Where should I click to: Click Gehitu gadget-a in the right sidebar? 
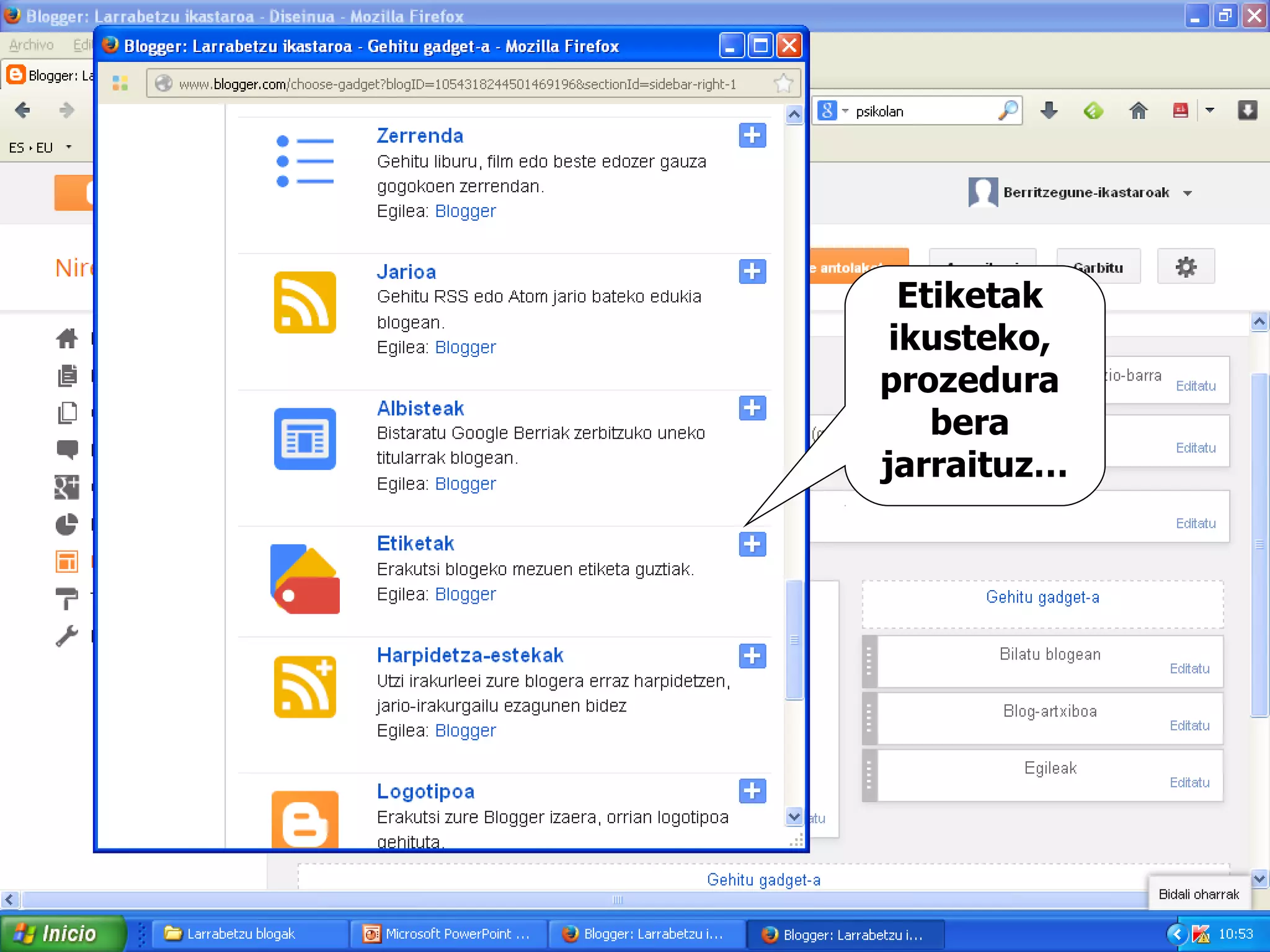tap(1042, 597)
